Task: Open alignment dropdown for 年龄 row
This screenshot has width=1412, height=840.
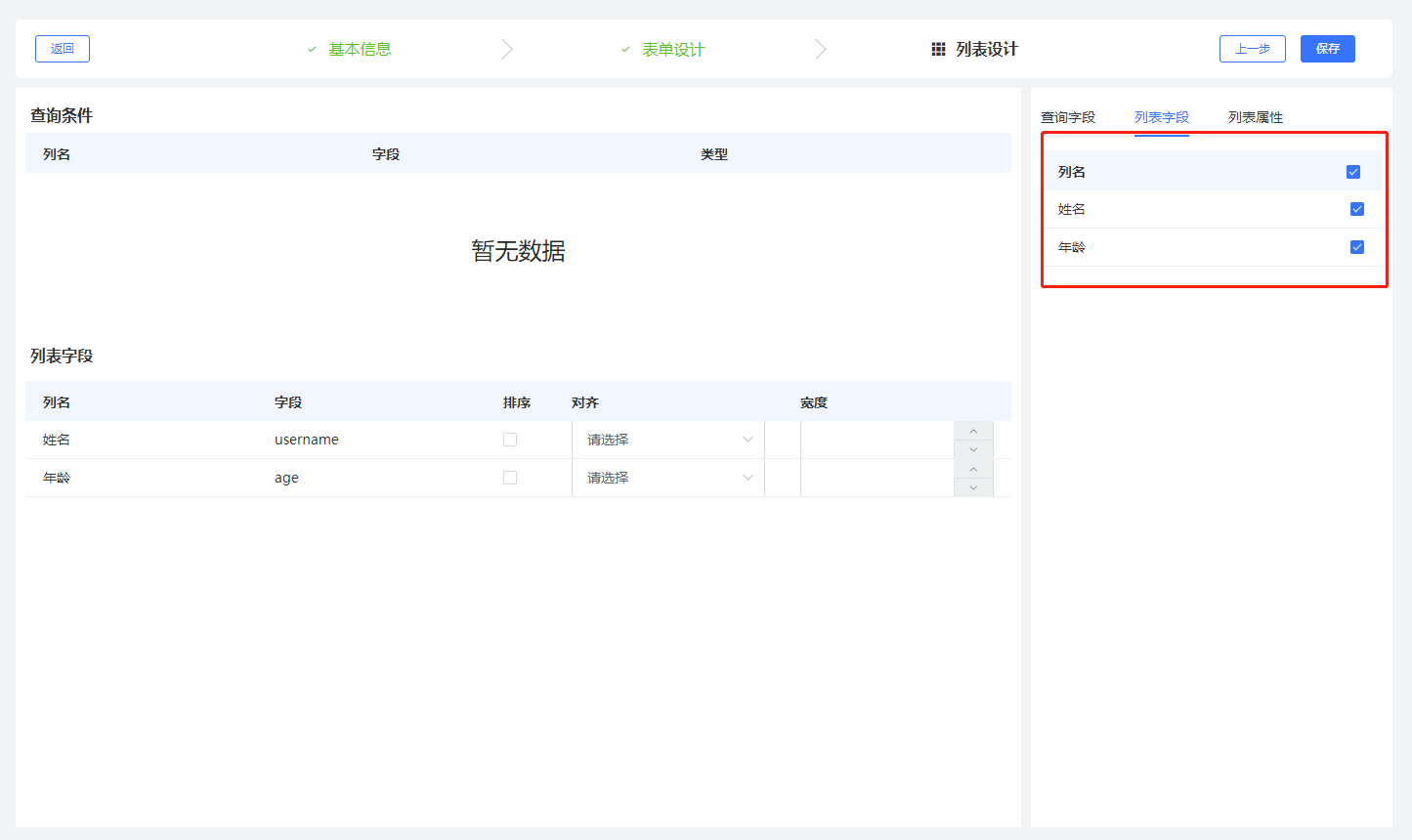Action: pos(668,478)
